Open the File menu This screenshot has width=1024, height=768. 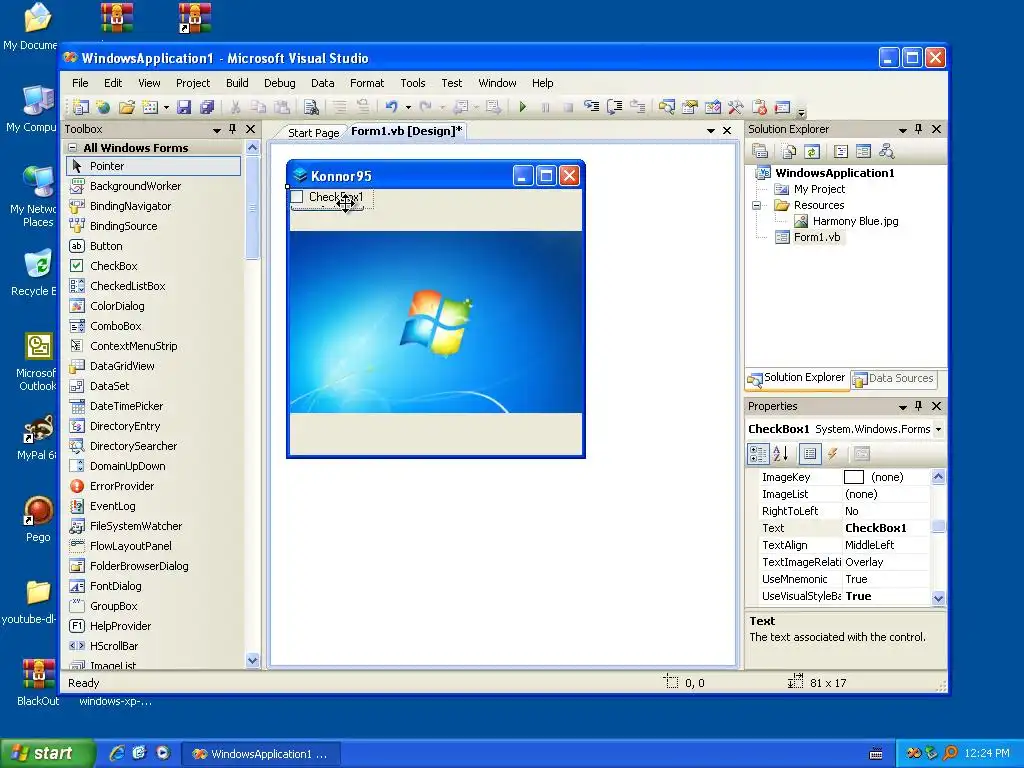80,83
